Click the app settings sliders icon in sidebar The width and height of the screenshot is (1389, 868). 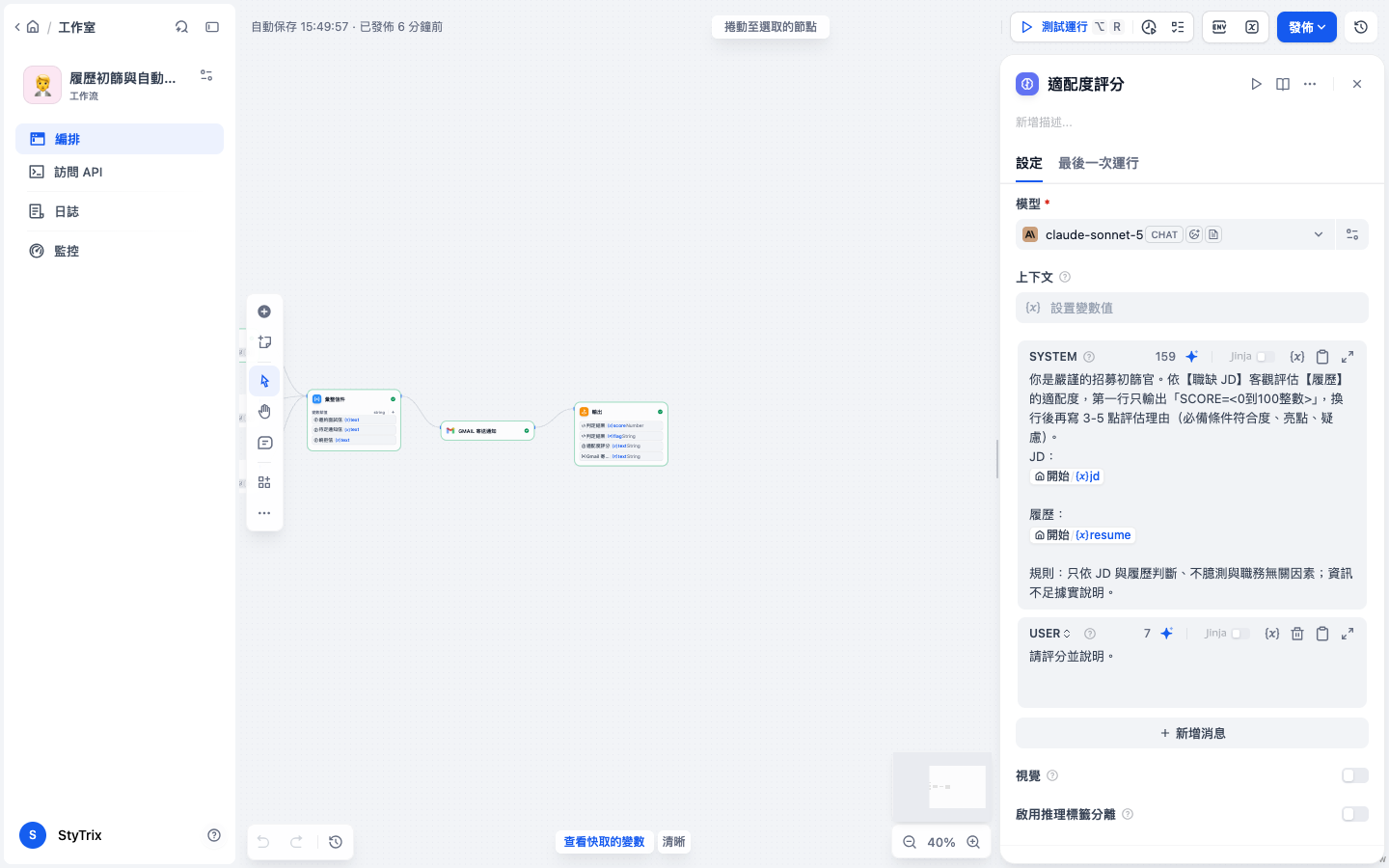coord(206,75)
